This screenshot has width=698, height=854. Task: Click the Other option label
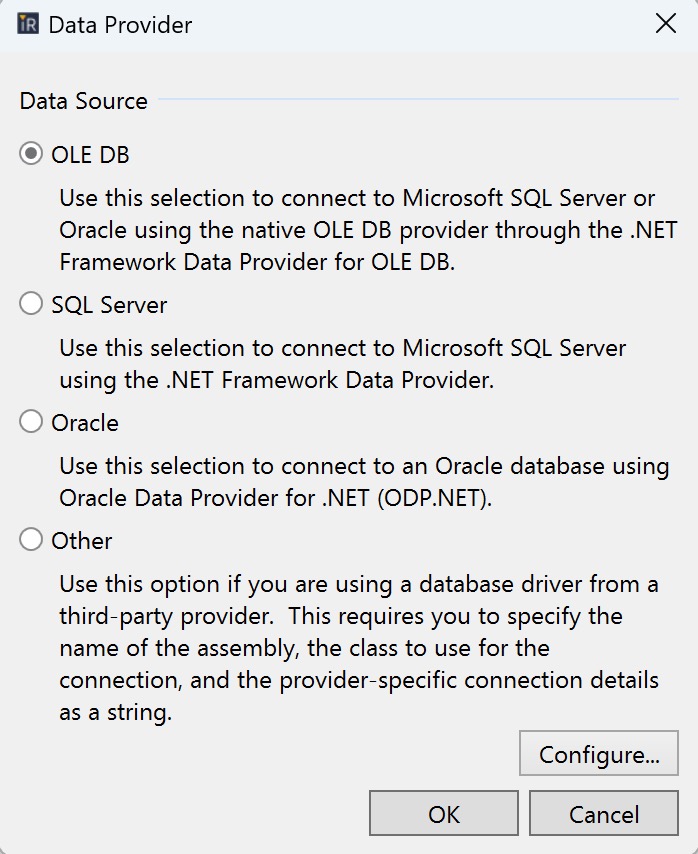[x=85, y=540]
